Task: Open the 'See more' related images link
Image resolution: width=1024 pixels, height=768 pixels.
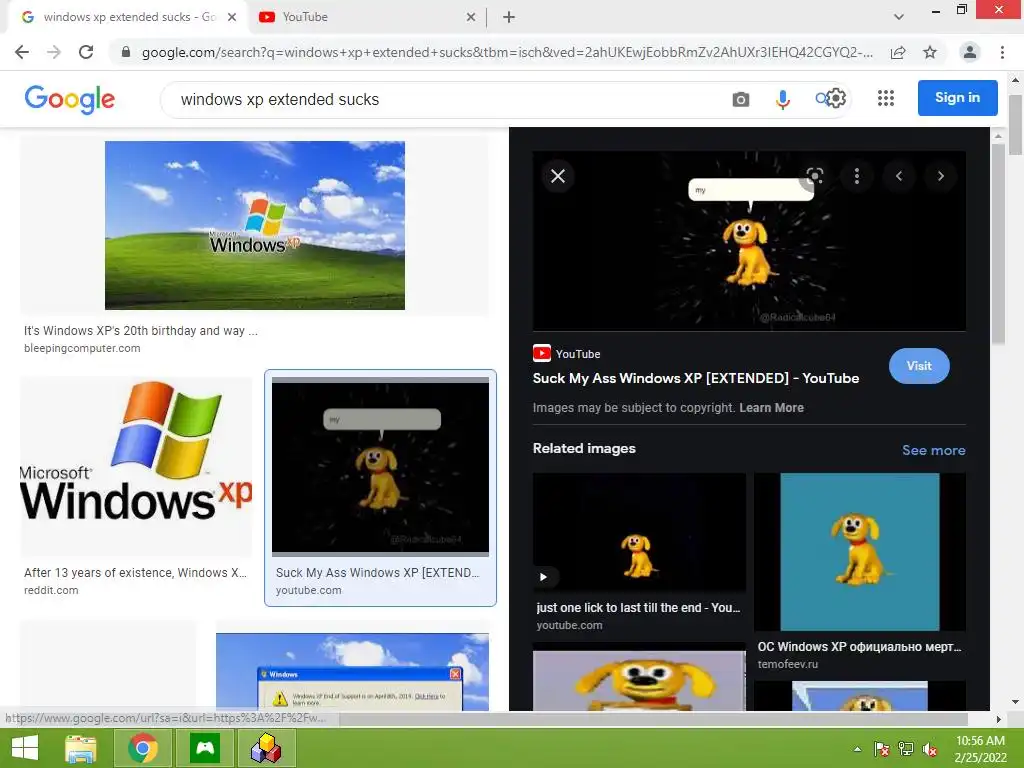Action: point(933,450)
